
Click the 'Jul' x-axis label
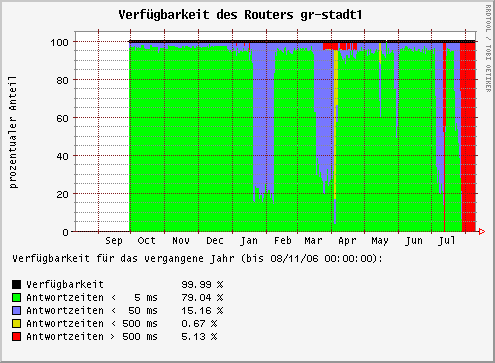coord(447,241)
